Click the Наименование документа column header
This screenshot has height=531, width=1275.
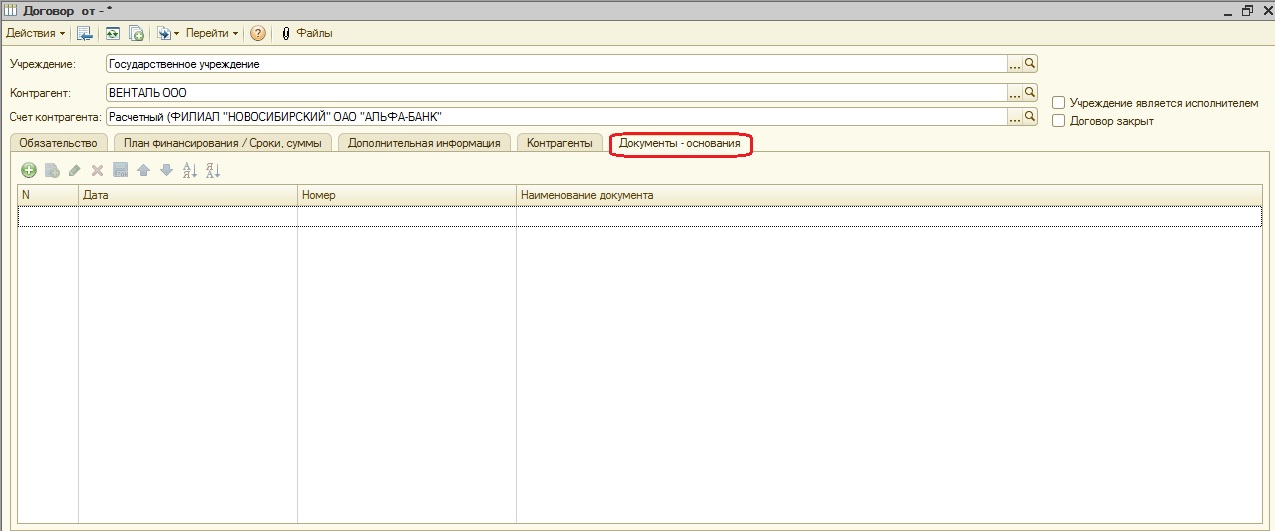click(890, 195)
